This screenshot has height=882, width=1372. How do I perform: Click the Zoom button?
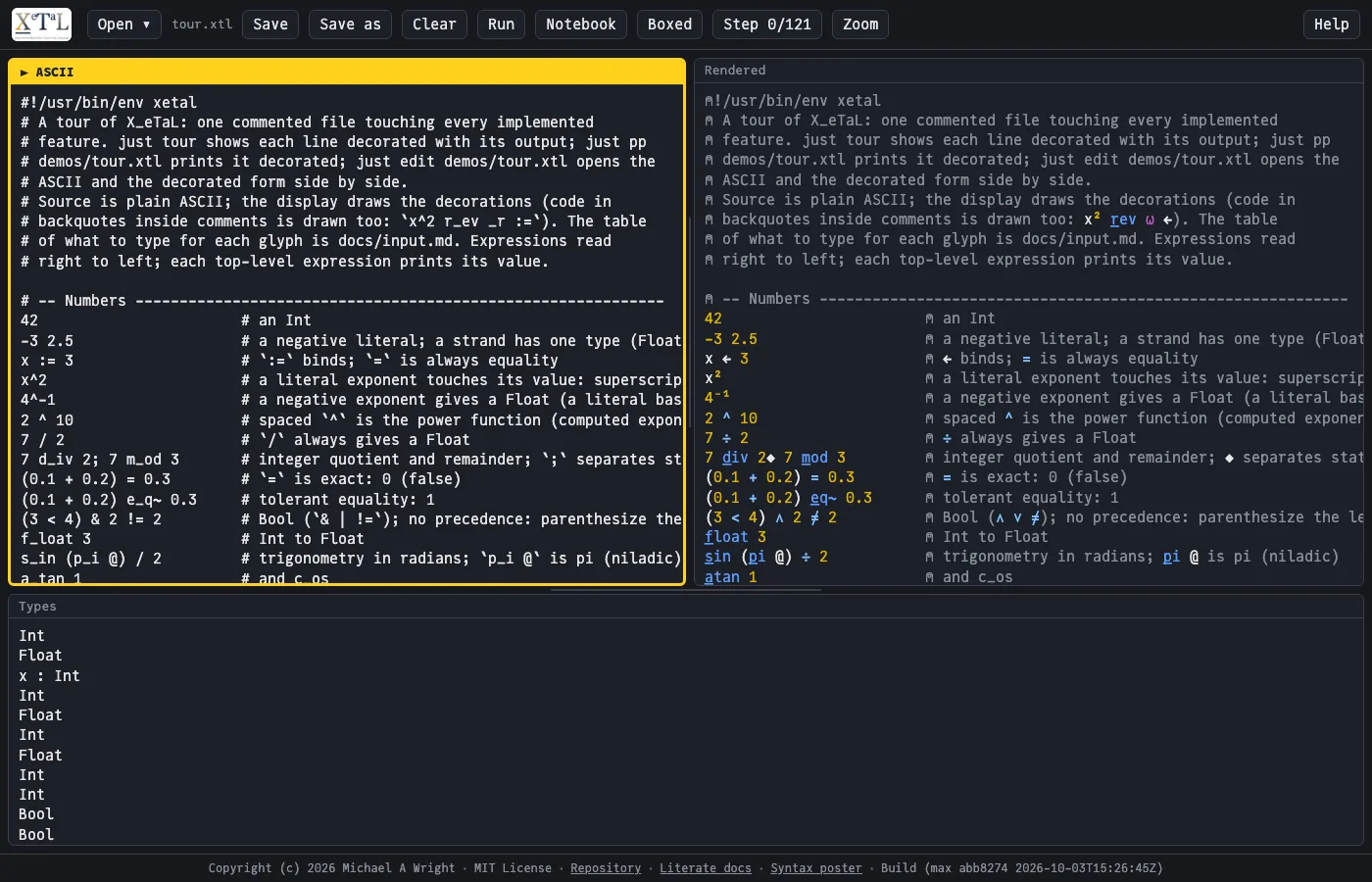coord(860,24)
